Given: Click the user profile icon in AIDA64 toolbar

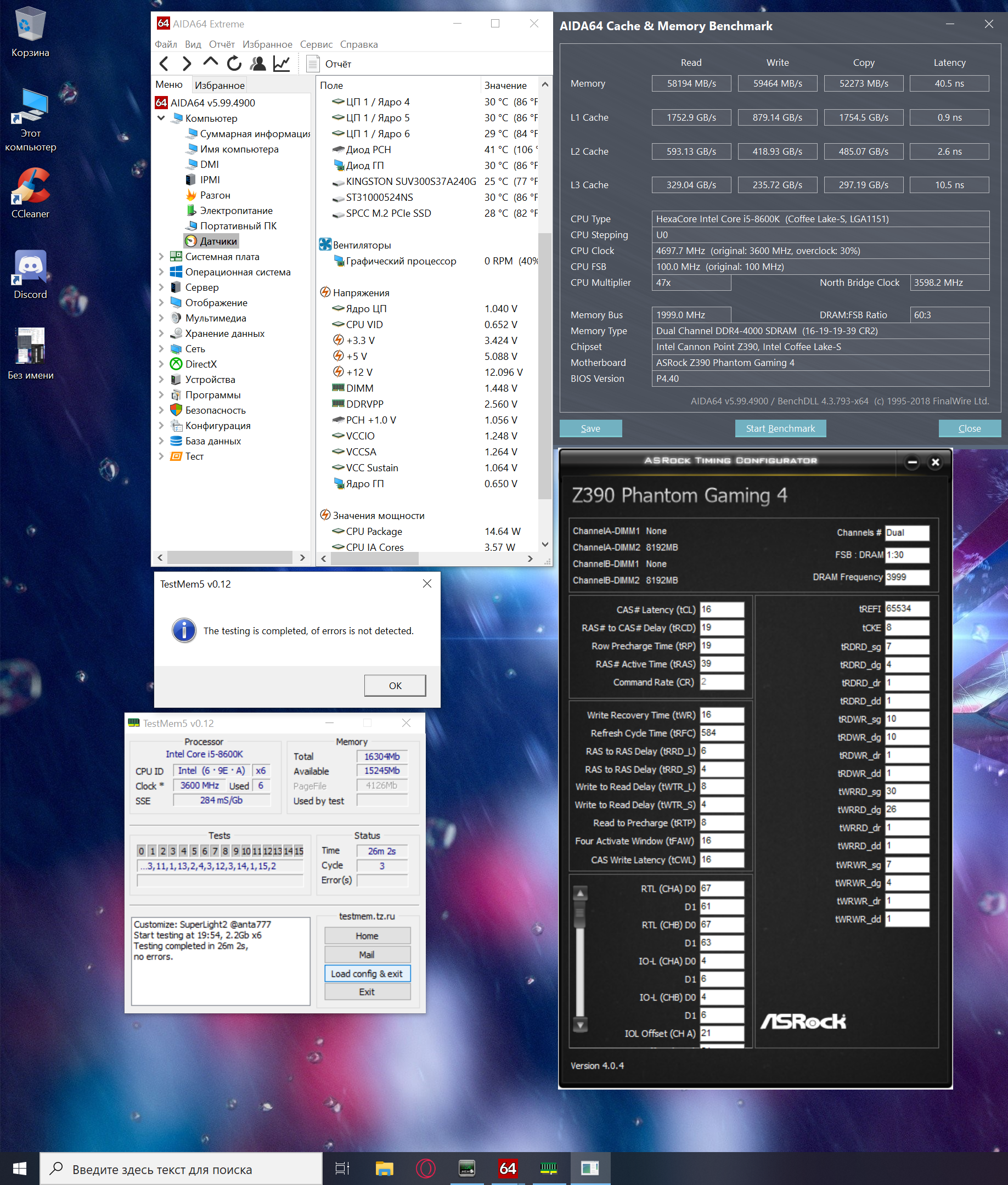Looking at the screenshot, I should coord(258,64).
